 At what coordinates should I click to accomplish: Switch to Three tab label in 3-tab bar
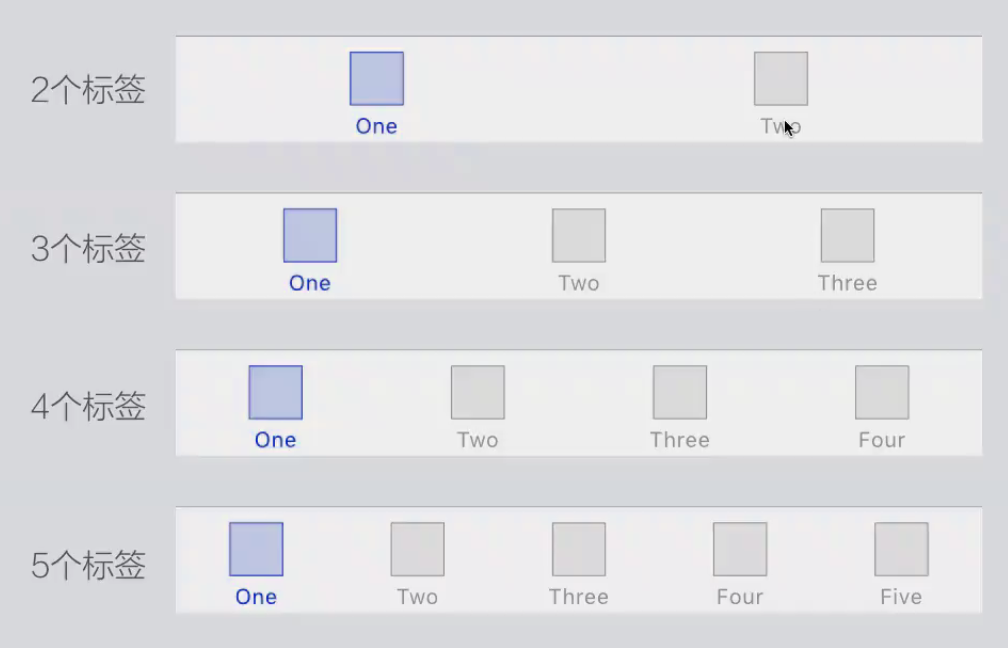pos(847,283)
